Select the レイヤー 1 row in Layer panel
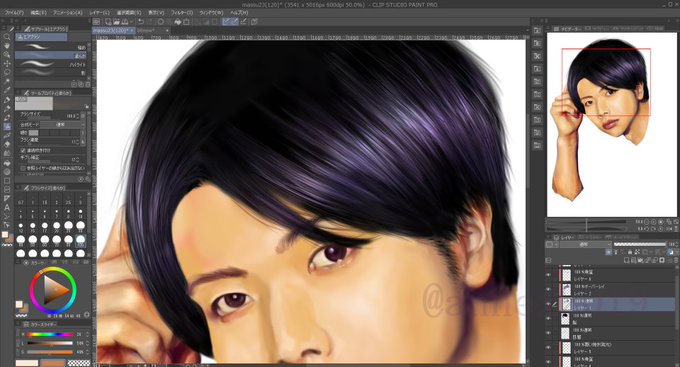The height and width of the screenshot is (367, 680). tap(611, 304)
